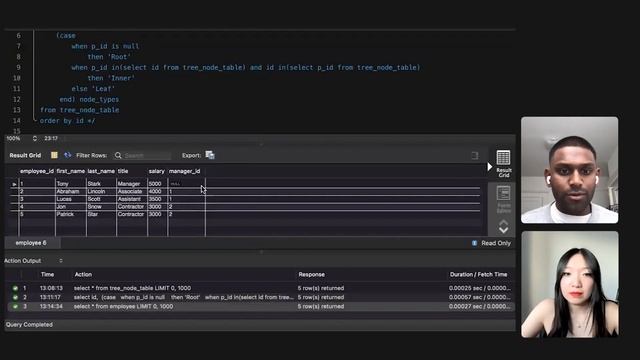Viewport: 640px width, 360px height.
Task: Click the Associate title cell
Action: [132, 191]
